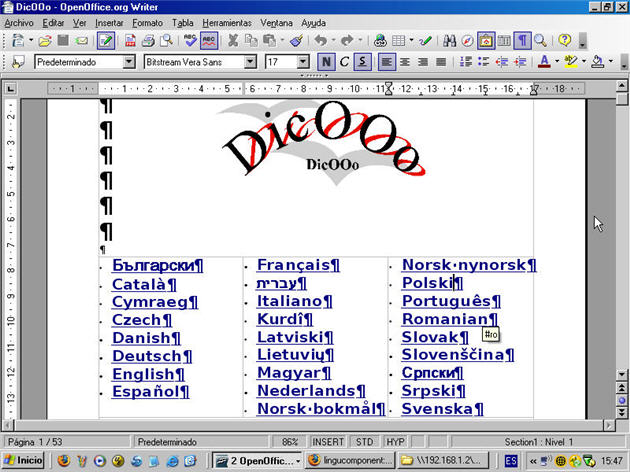Click the Inicio start button
The image size is (630, 472).
(x=24, y=461)
